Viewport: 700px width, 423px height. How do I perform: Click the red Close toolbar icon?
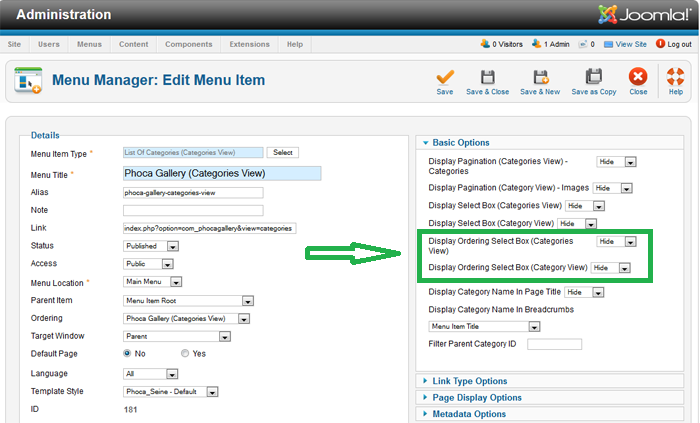tap(638, 77)
